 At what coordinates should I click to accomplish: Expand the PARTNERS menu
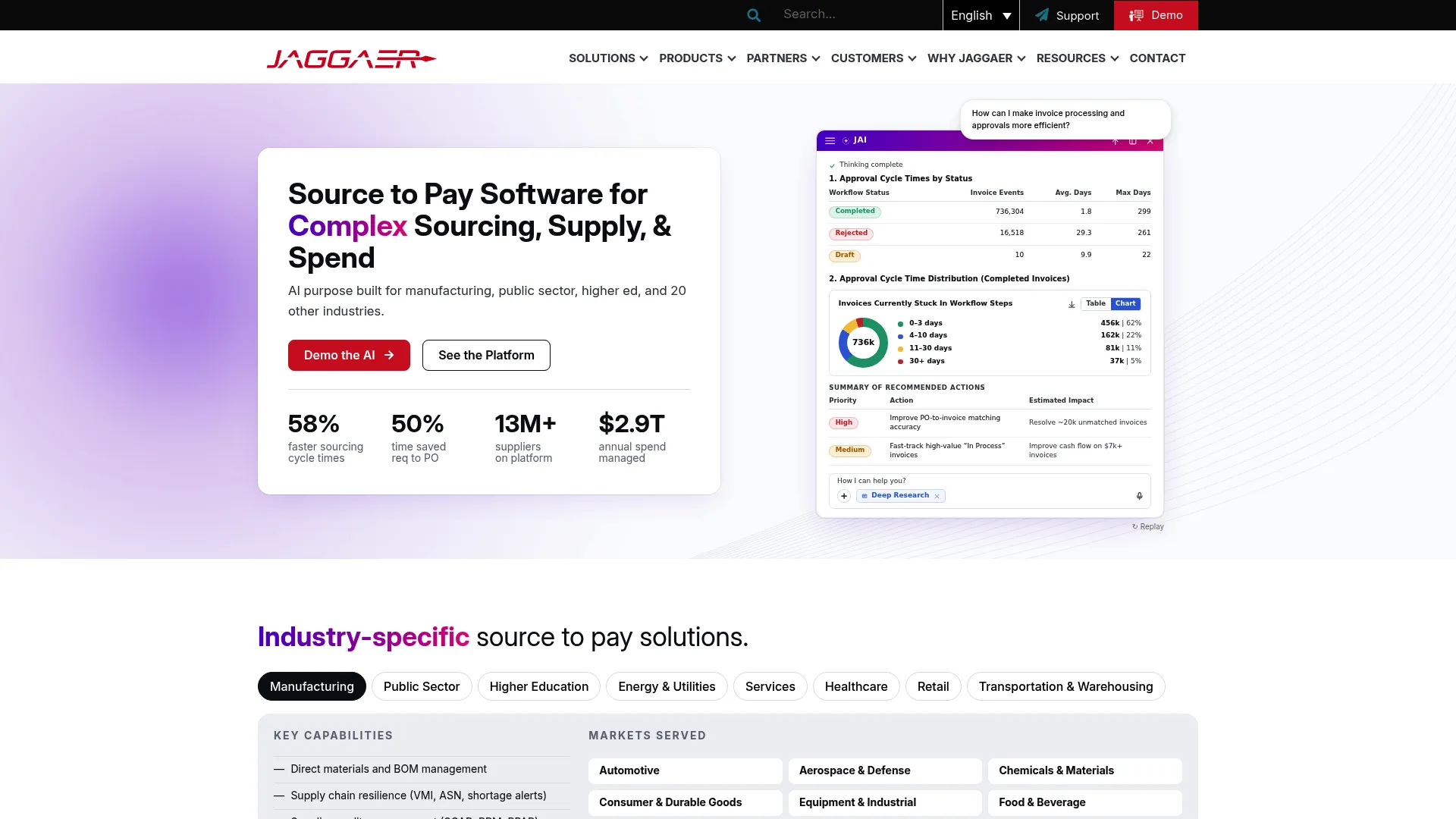tap(783, 58)
